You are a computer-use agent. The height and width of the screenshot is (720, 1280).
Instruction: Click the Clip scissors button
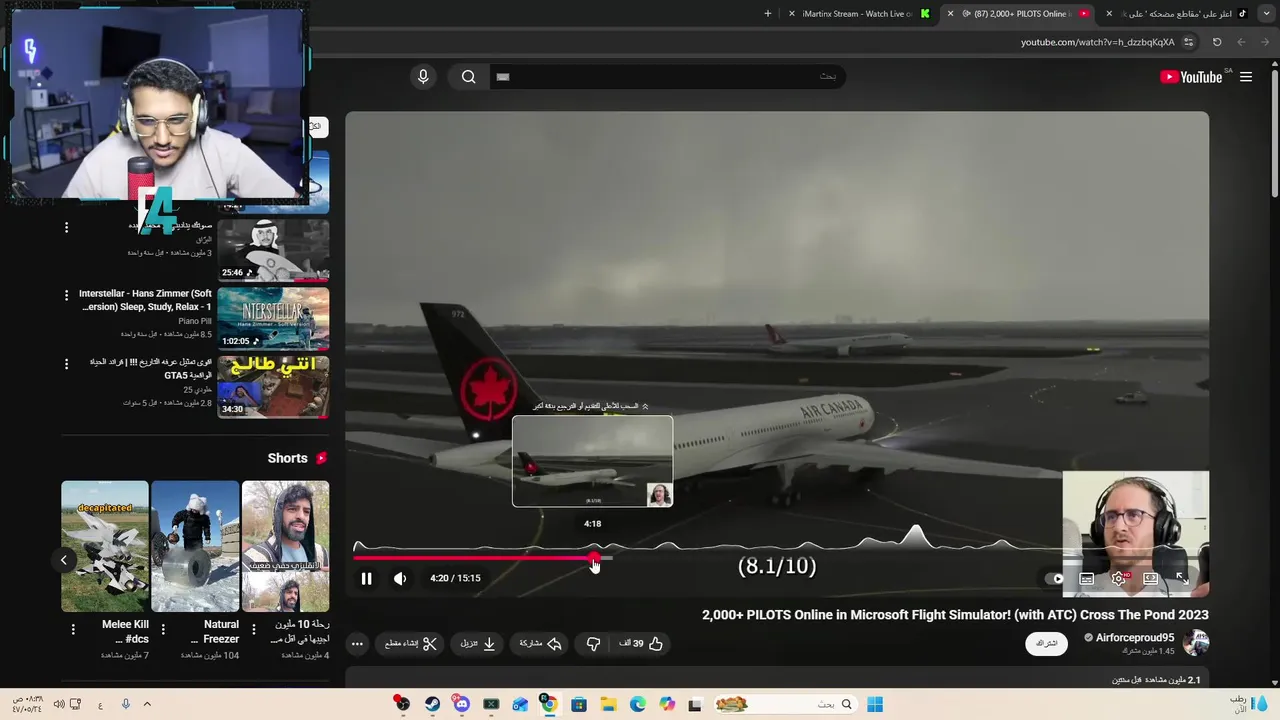411,644
